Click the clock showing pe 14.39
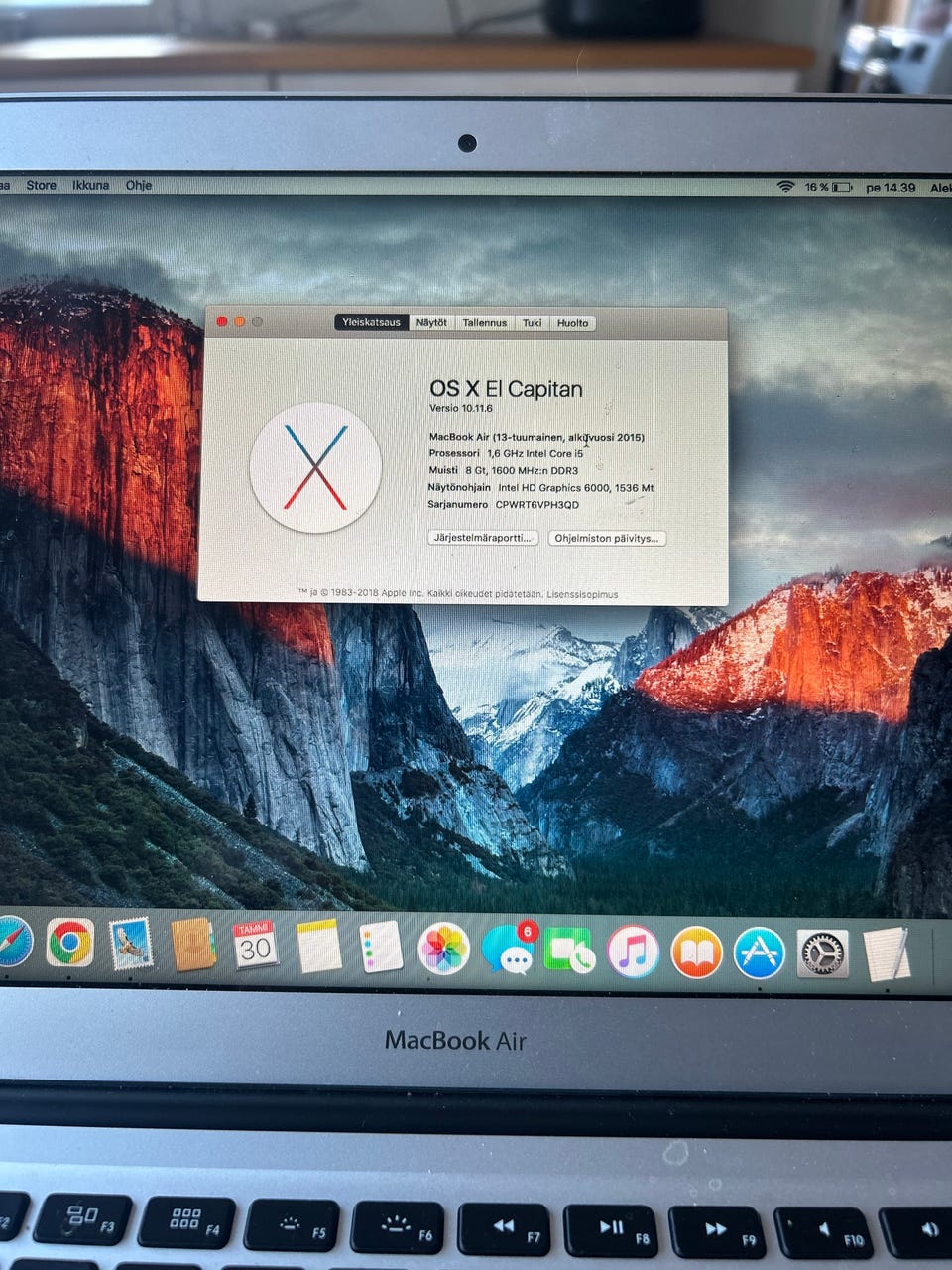 click(x=891, y=187)
